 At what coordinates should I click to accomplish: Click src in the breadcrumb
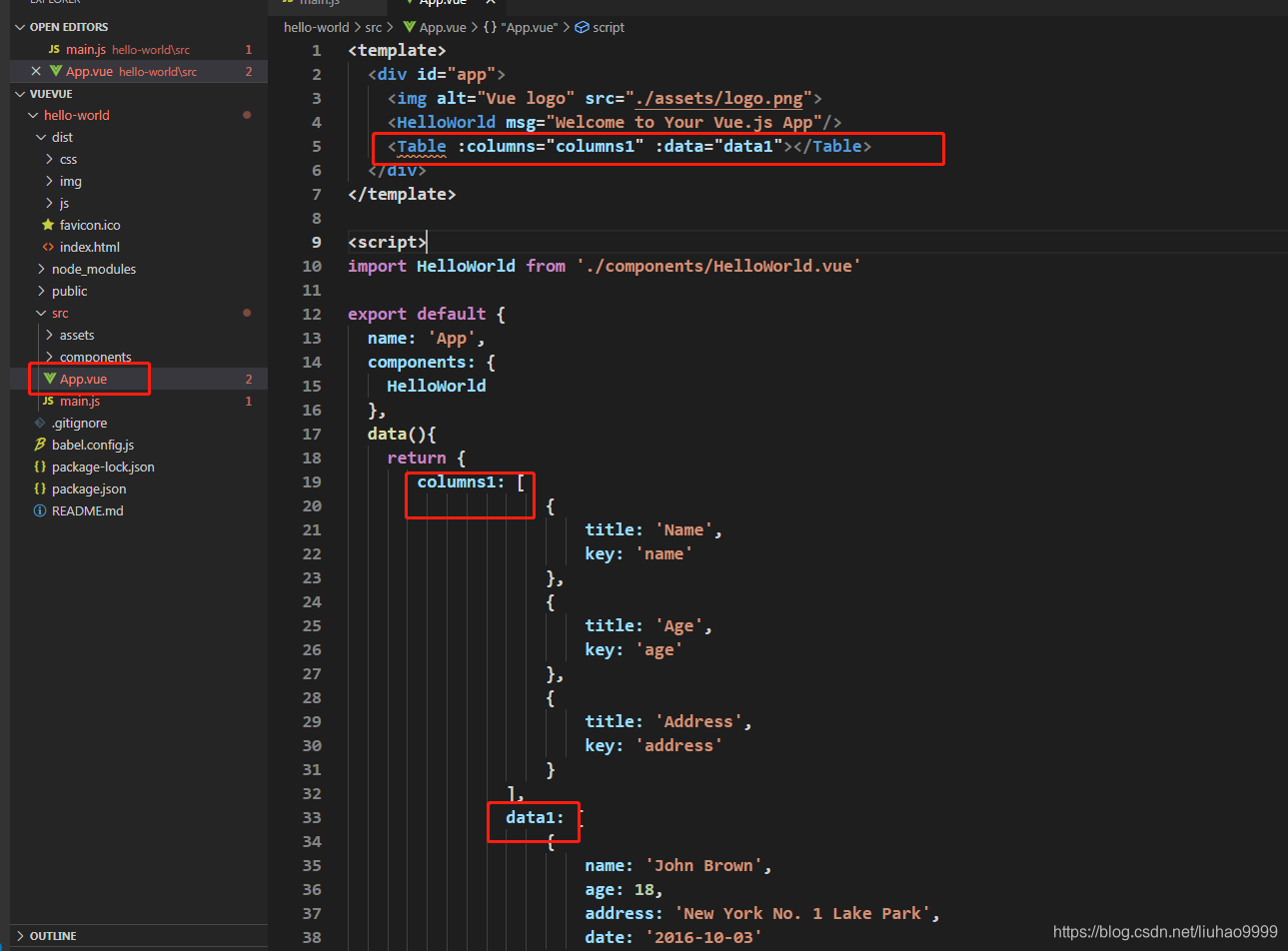[374, 27]
